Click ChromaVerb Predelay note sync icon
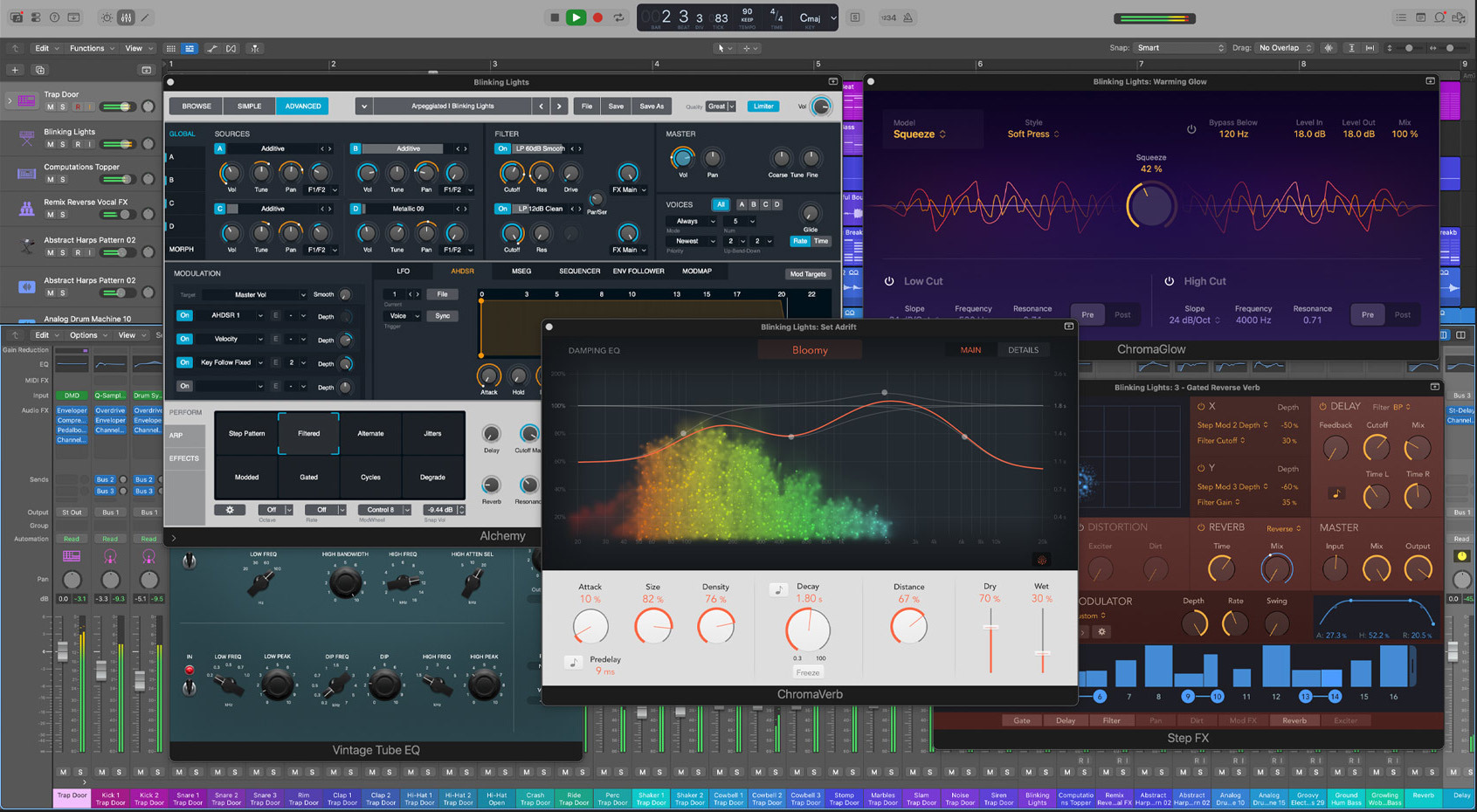 (x=574, y=663)
